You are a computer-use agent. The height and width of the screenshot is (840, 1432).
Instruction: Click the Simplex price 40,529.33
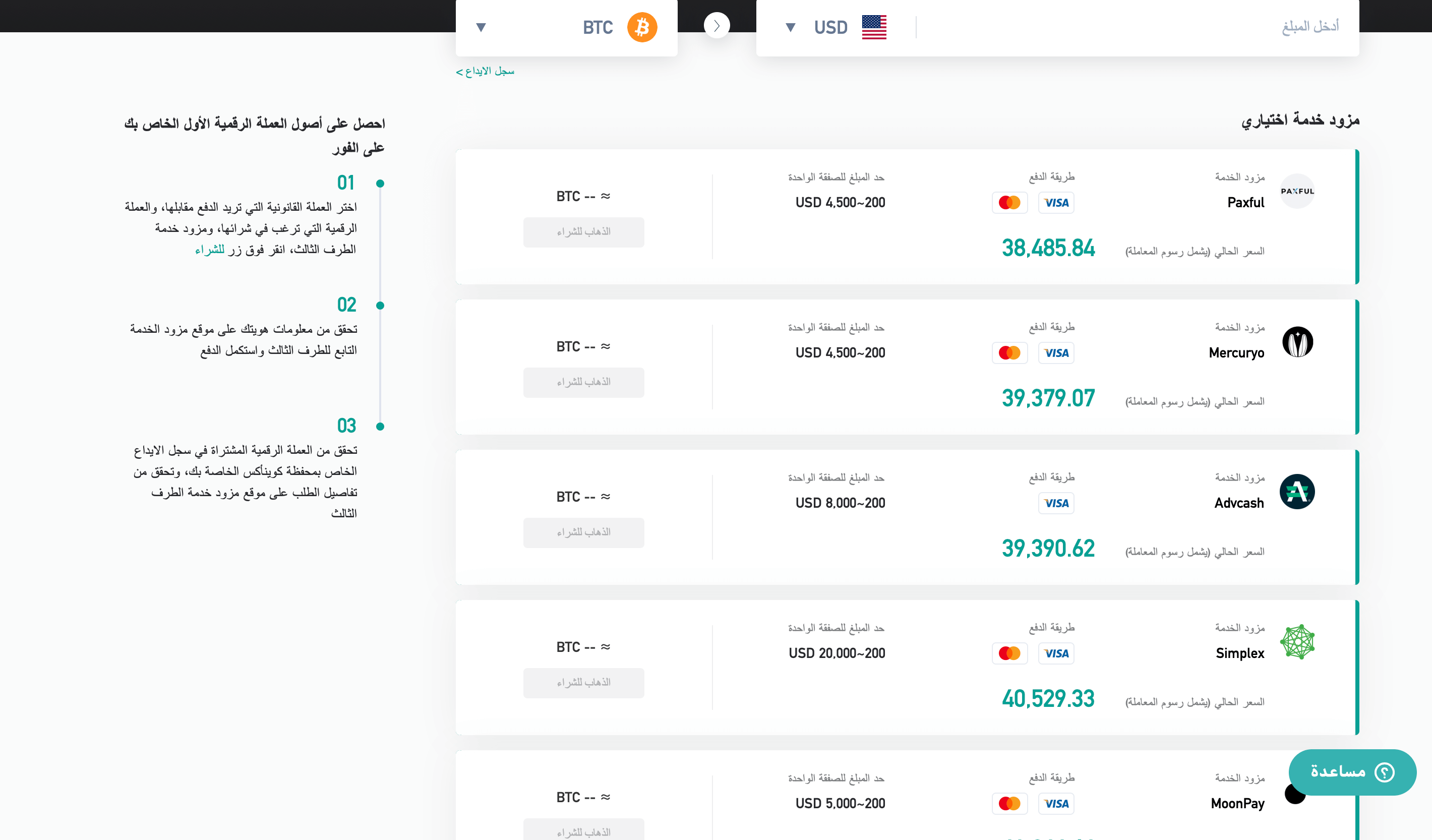coord(1048,699)
